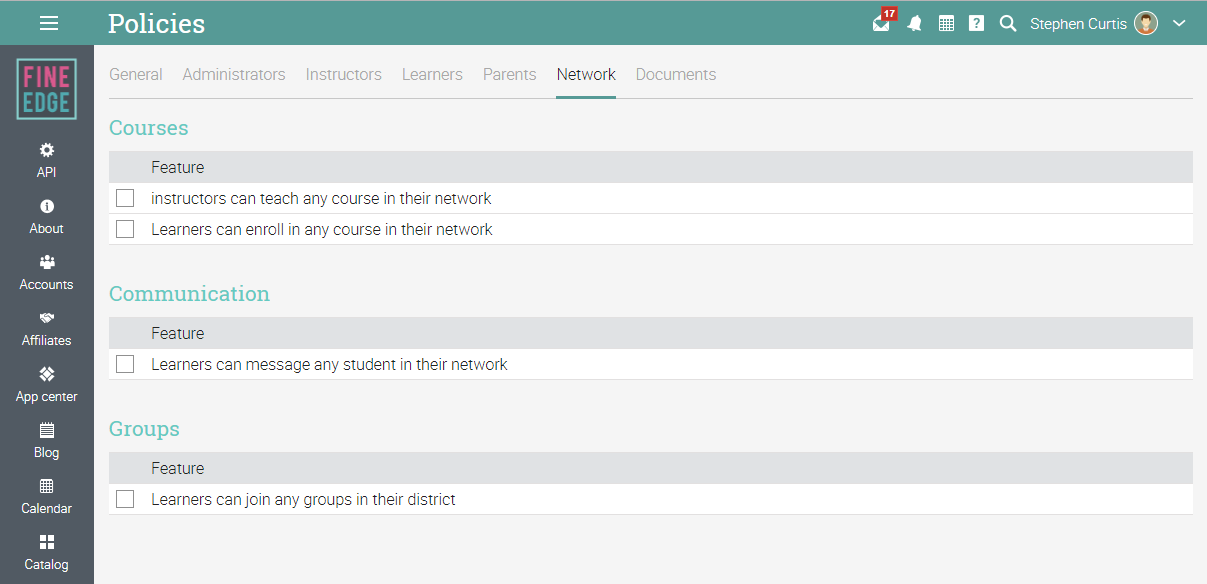Image resolution: width=1207 pixels, height=584 pixels.
Task: Open the calendar grid icon in header
Action: [x=946, y=24]
